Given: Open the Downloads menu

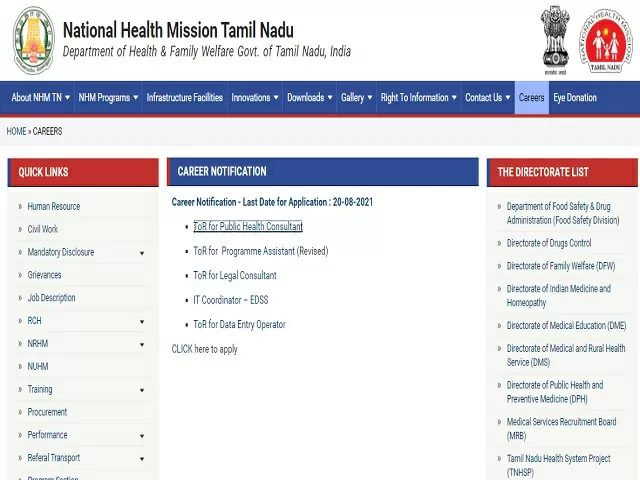Looking at the screenshot, I should tap(310, 98).
